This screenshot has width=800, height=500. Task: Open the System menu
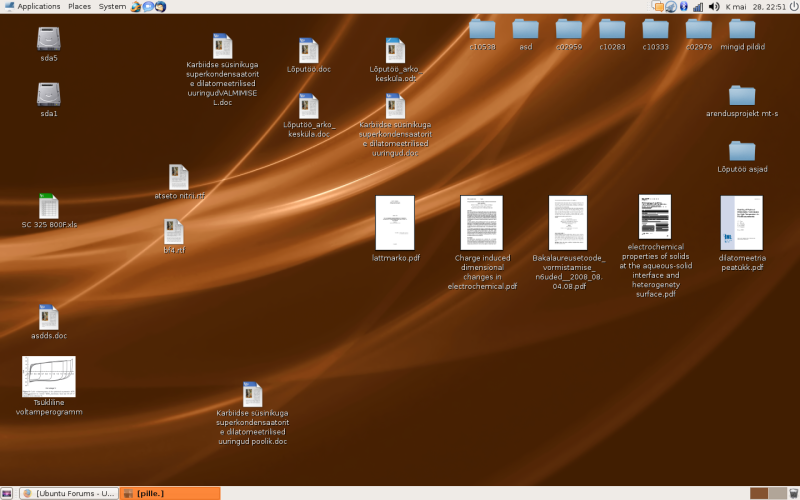[112, 7]
